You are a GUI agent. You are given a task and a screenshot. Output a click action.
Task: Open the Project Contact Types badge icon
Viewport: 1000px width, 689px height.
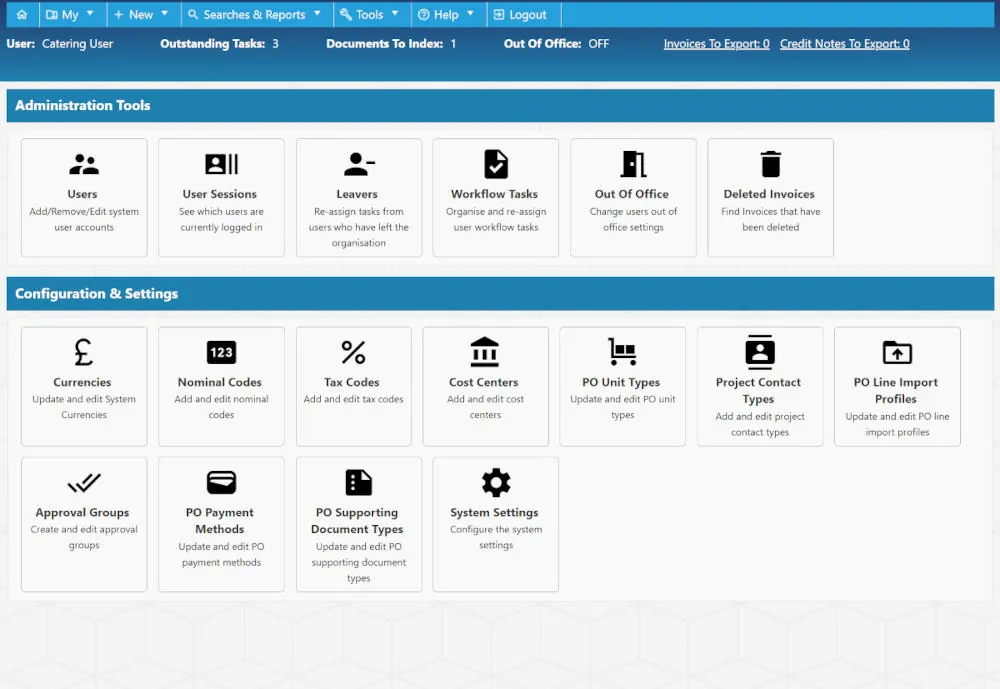(x=760, y=352)
